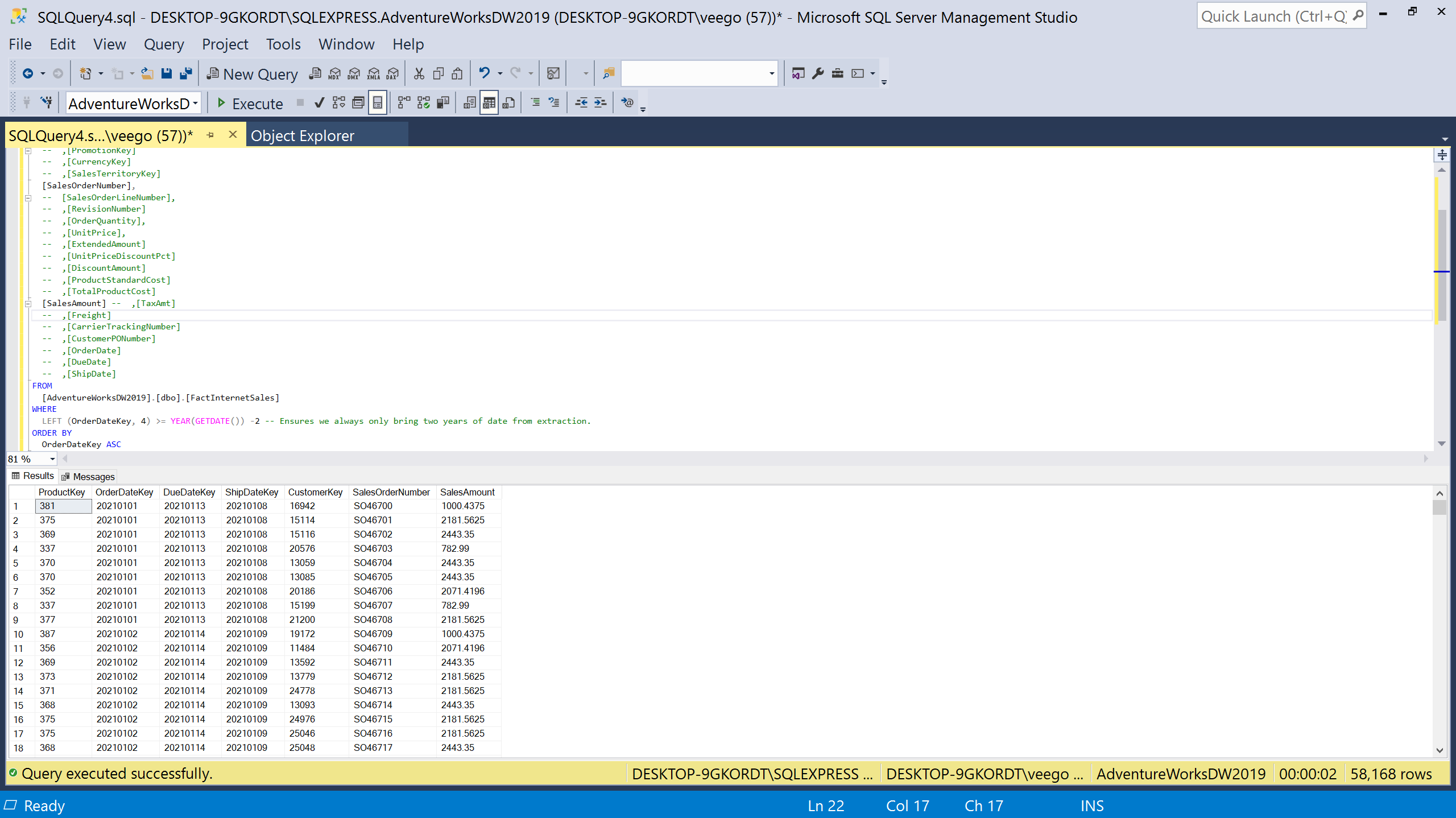Image resolution: width=1456 pixels, height=818 pixels.
Task: Click the Quick Launch search field
Action: (1273, 16)
